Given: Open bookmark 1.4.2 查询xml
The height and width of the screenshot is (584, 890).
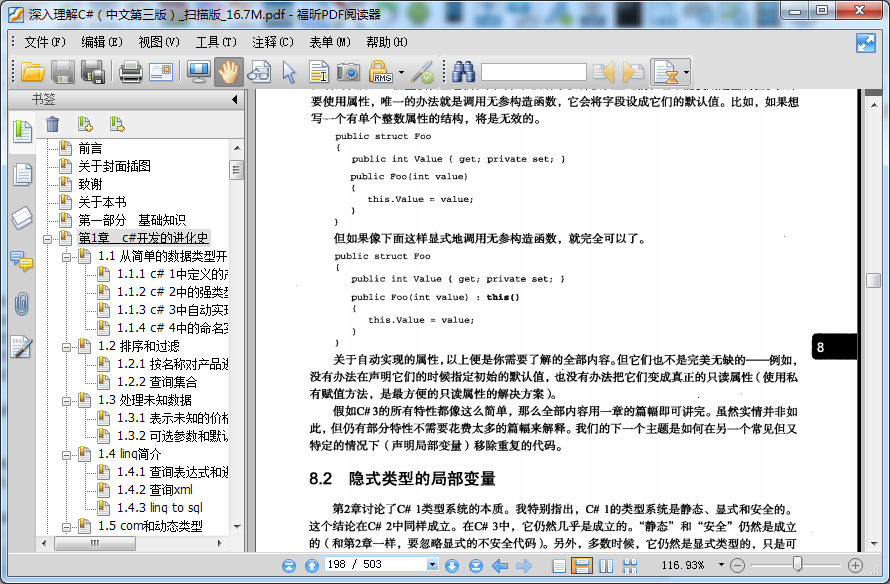Looking at the screenshot, I should (x=155, y=490).
